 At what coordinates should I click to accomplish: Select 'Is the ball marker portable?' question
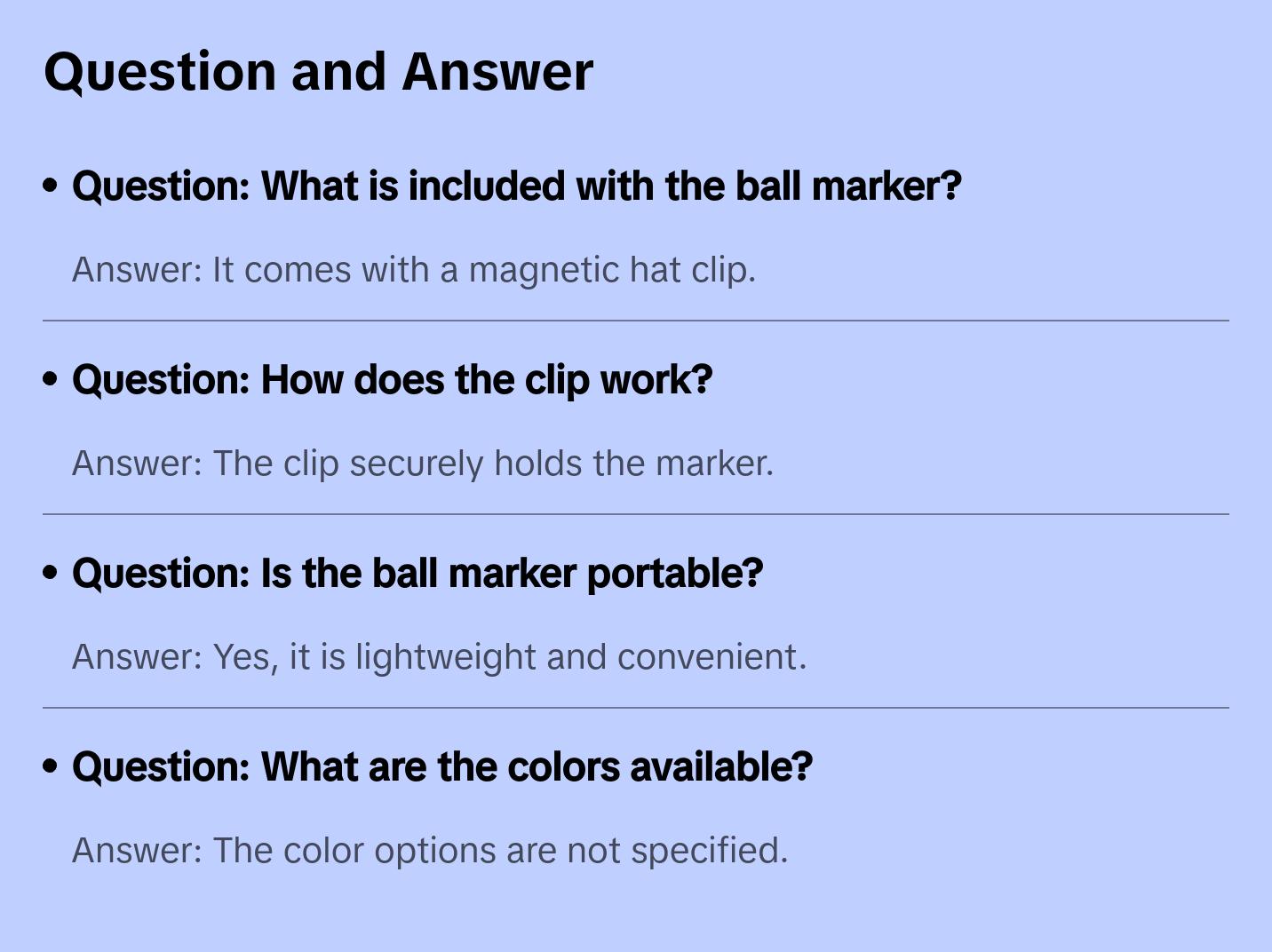pos(417,574)
